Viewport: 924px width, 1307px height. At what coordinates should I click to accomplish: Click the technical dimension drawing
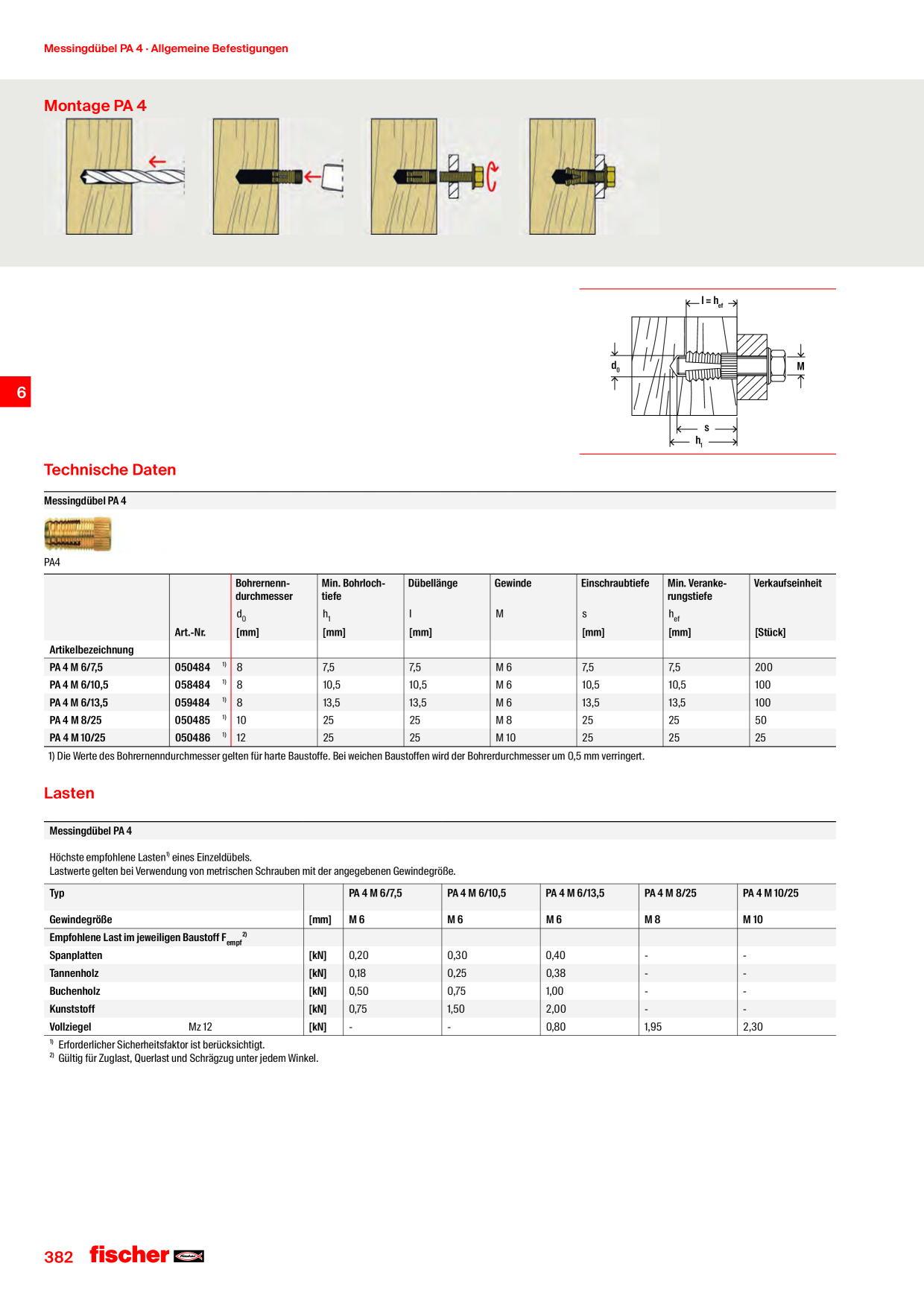click(x=707, y=371)
